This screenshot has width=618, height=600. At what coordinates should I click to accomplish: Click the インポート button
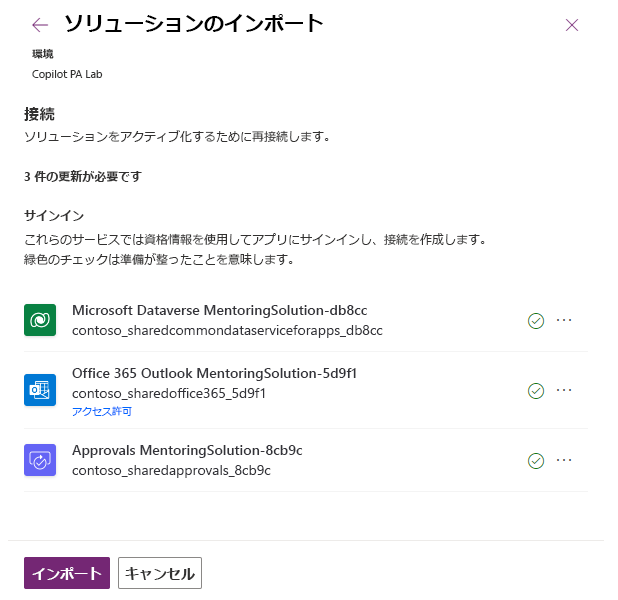(67, 573)
